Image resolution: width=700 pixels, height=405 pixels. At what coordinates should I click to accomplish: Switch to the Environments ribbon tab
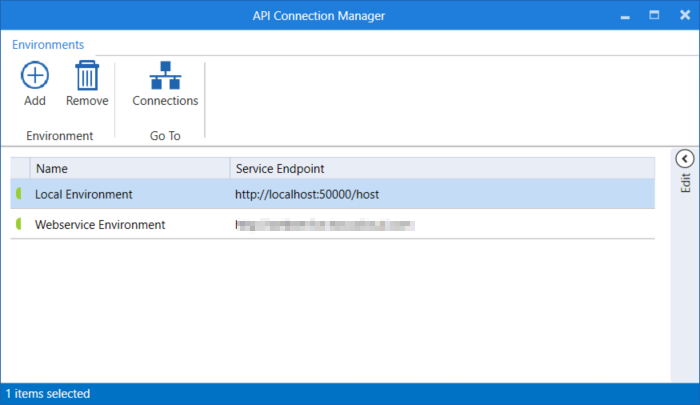(48, 44)
